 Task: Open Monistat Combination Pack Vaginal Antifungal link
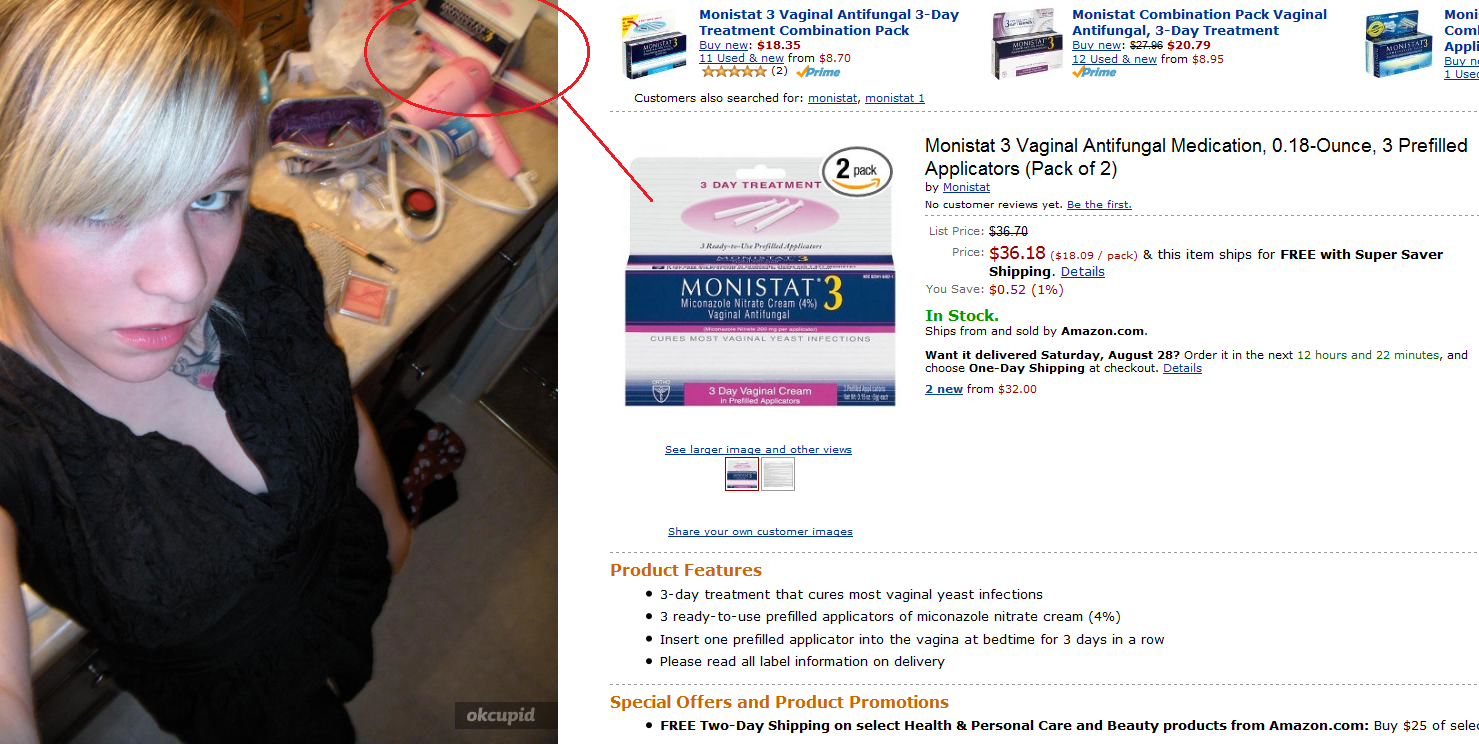click(1199, 22)
